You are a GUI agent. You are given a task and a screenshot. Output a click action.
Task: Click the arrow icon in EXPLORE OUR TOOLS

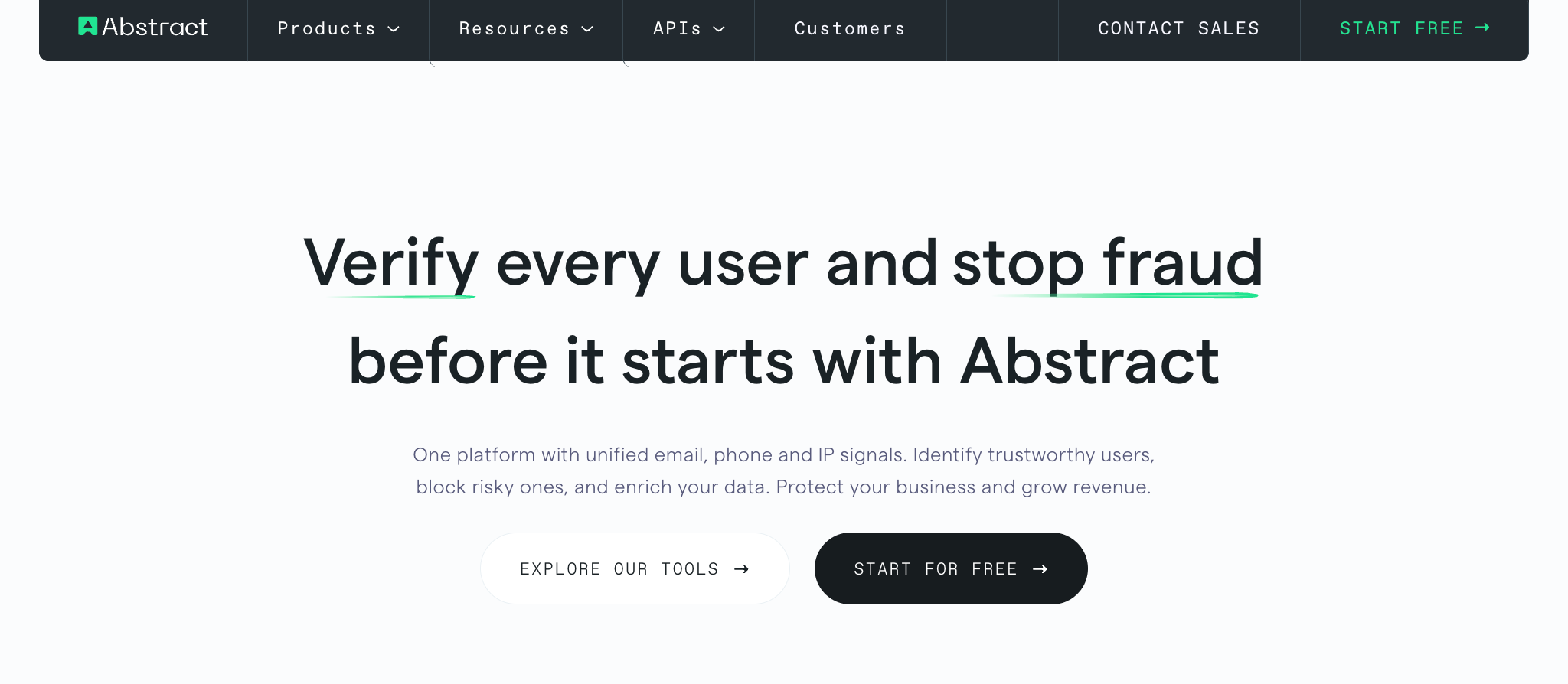coord(741,569)
